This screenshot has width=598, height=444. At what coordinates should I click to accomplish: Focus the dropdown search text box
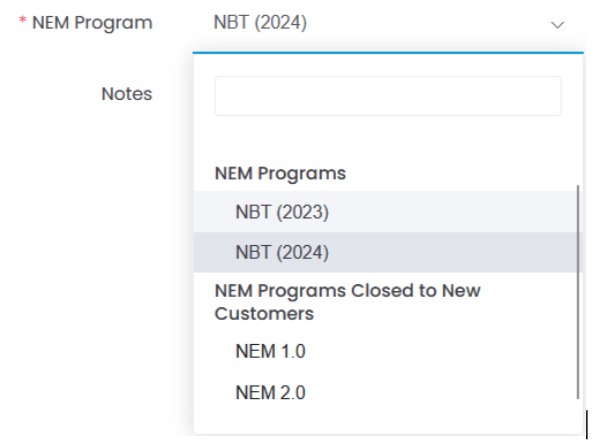click(388, 96)
